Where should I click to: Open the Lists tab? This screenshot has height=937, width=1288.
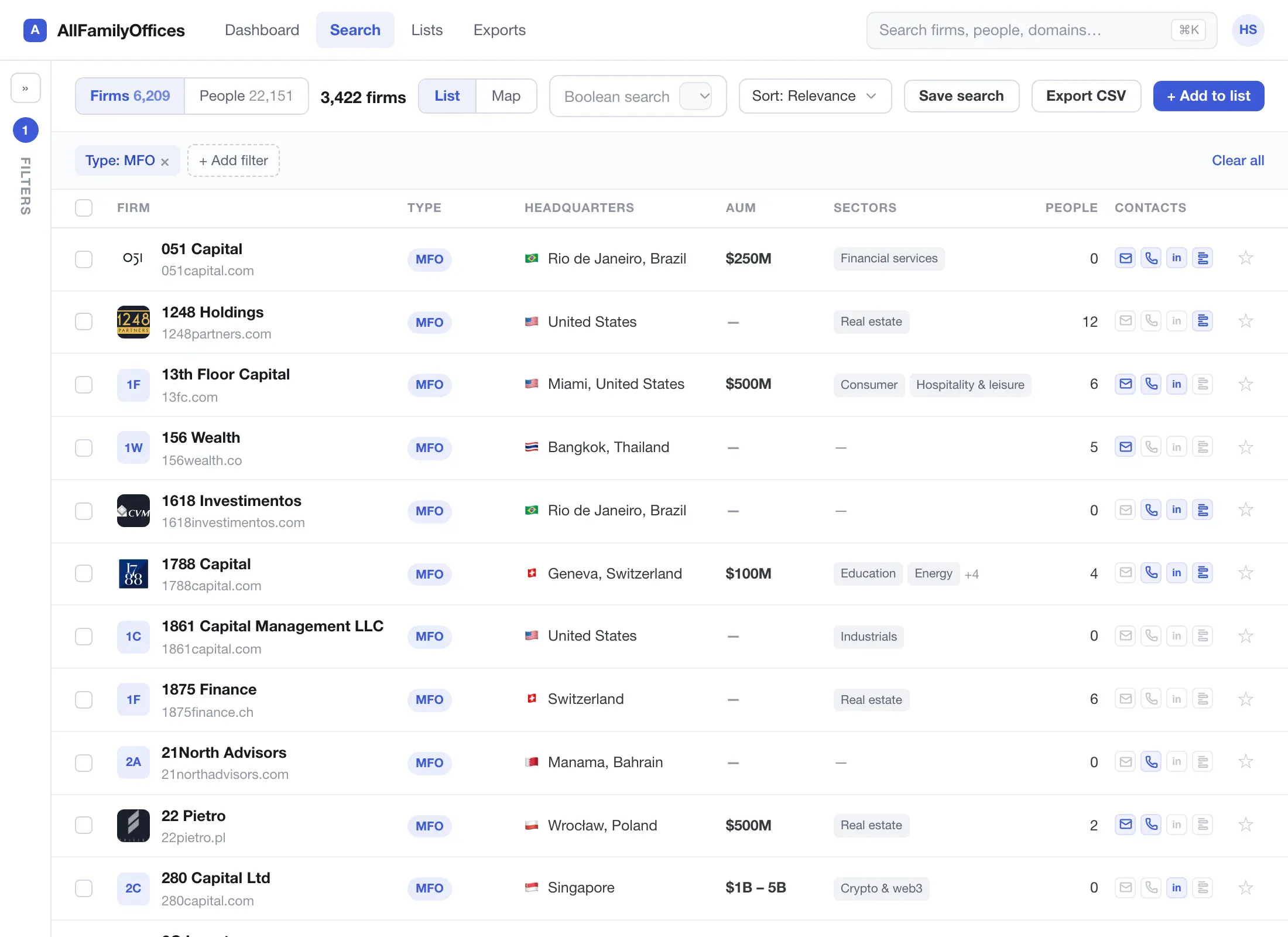(x=427, y=30)
